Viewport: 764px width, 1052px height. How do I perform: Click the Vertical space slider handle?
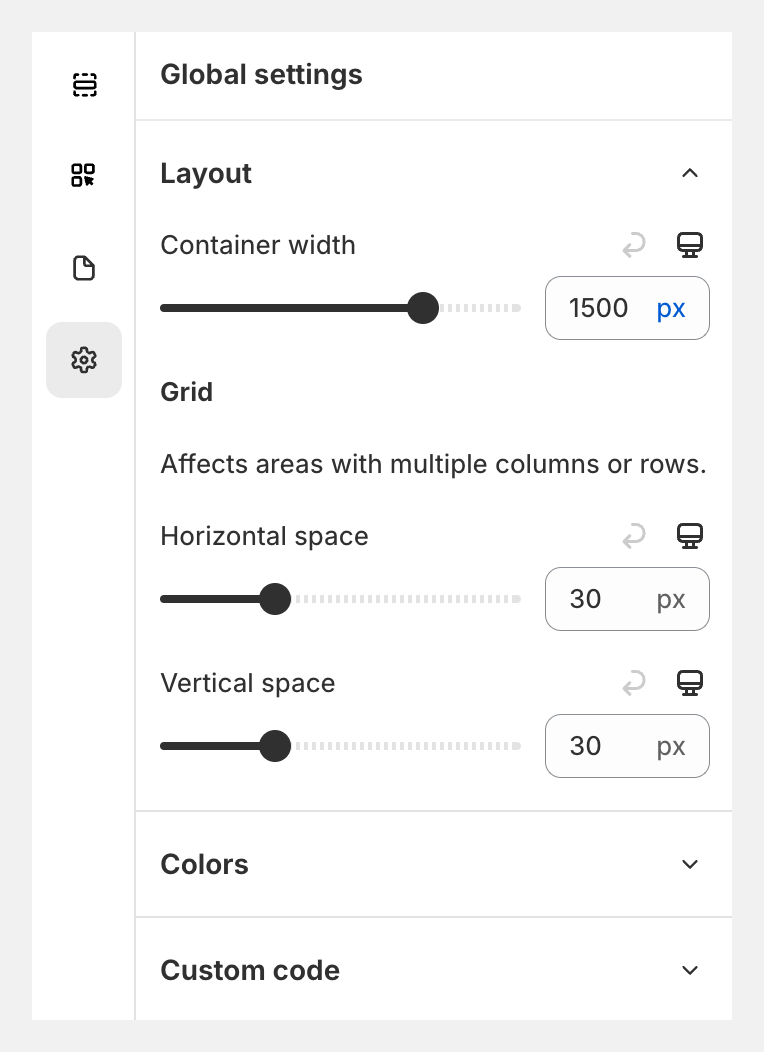coord(275,746)
